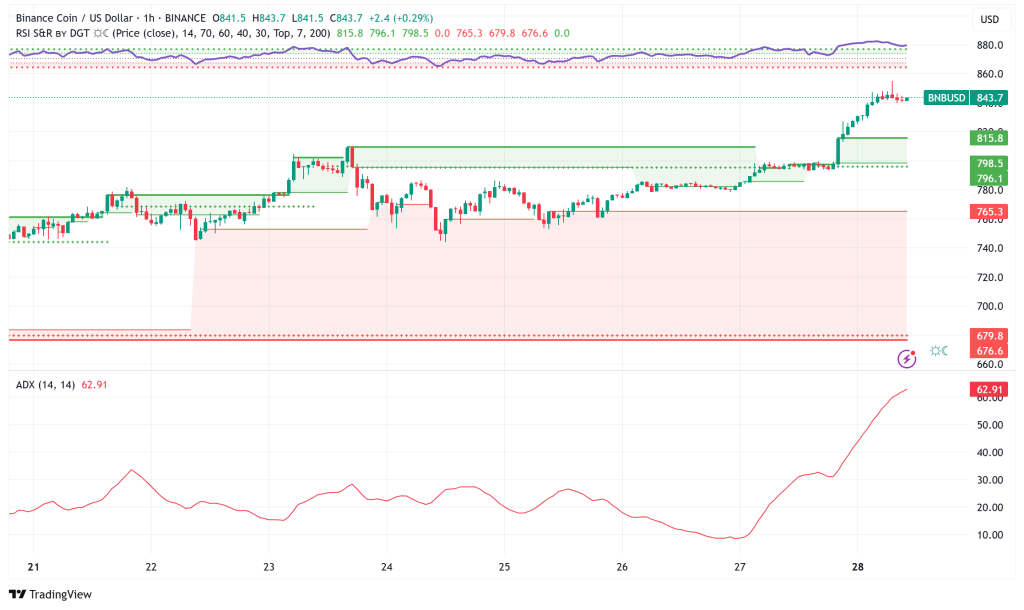Click date label 27 on time axis
The image size is (1024, 610).
click(740, 567)
